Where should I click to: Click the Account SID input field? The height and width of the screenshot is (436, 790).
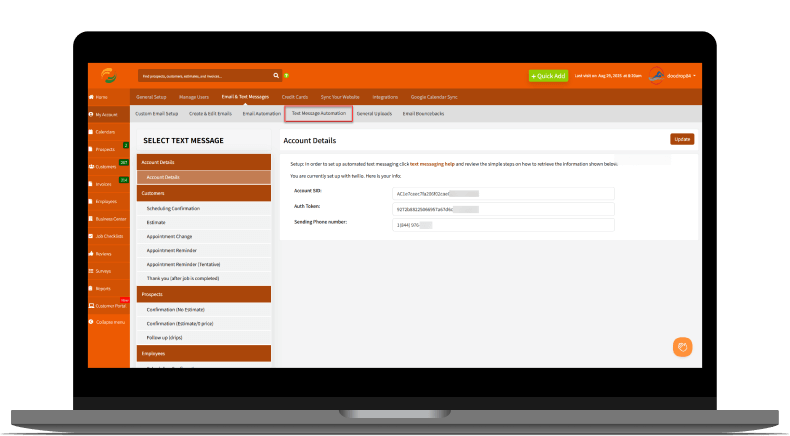coord(503,193)
